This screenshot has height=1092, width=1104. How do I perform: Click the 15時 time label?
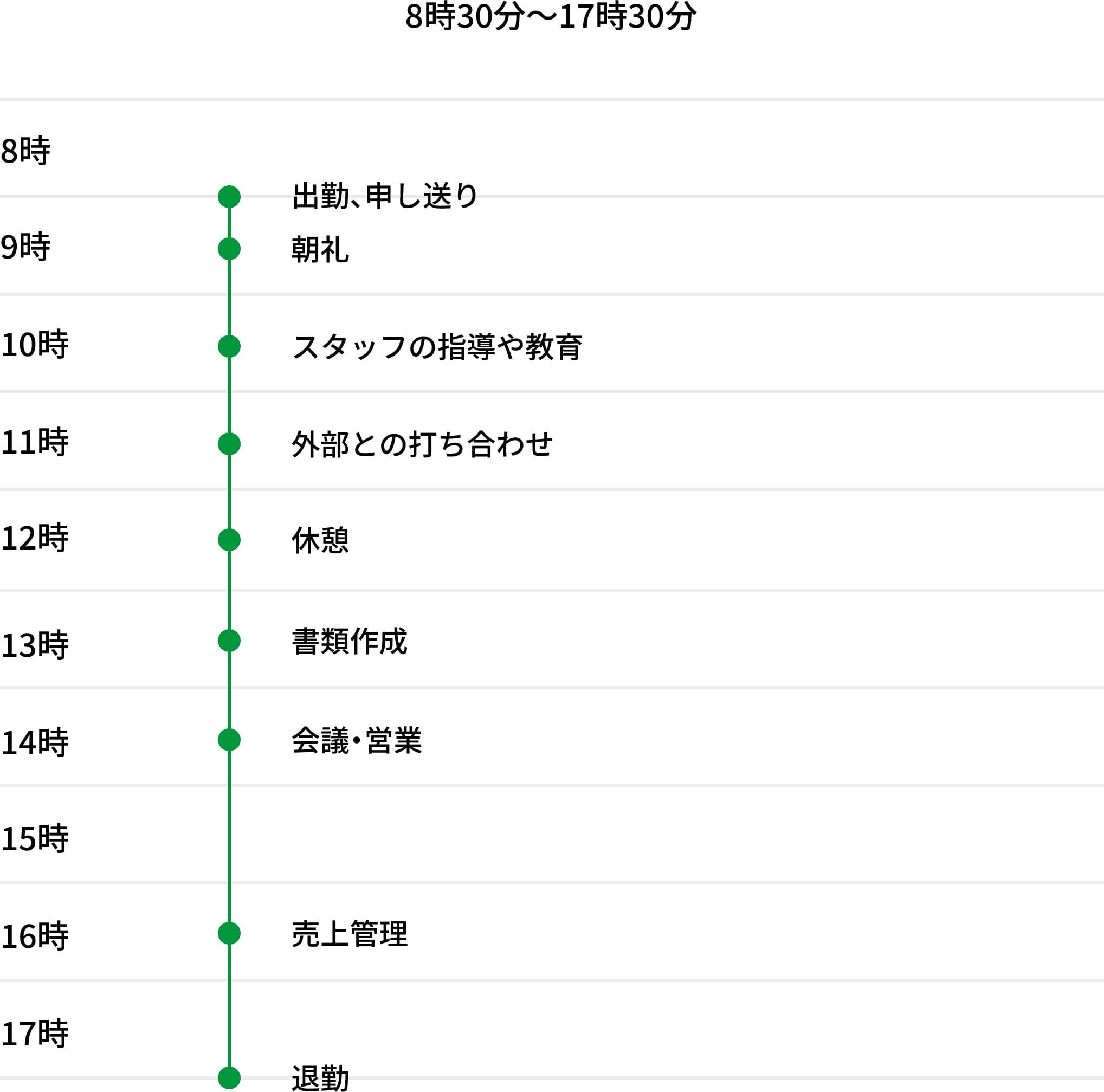click(35, 839)
